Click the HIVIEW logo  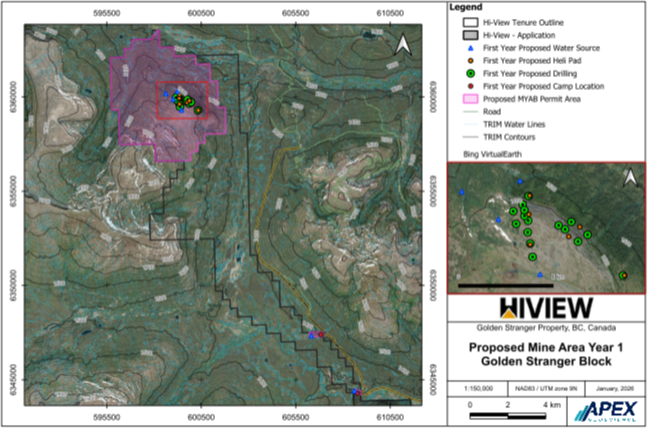pyautogui.click(x=544, y=307)
